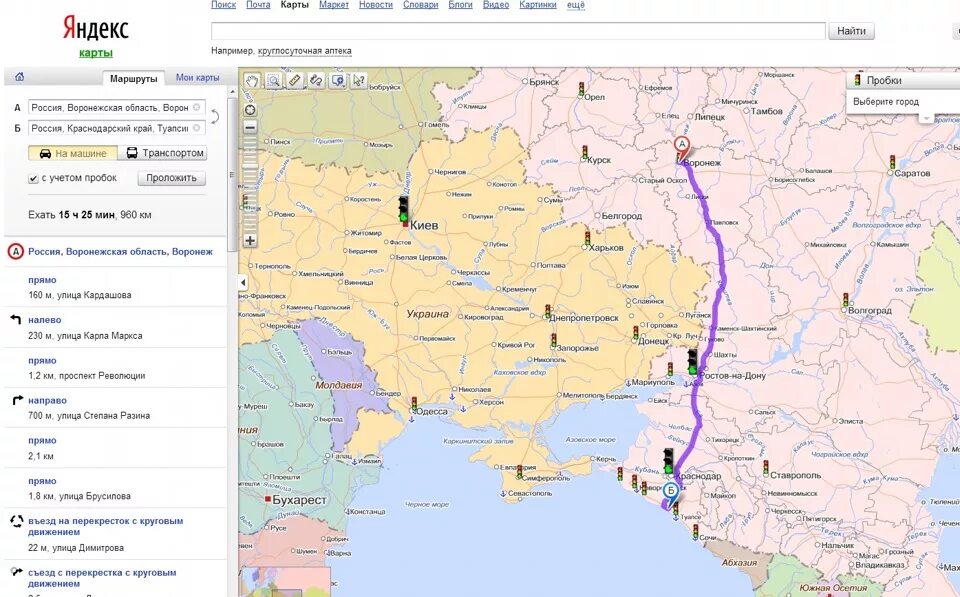Click the 'Проложить' button
The height and width of the screenshot is (597, 960).
[x=171, y=178]
